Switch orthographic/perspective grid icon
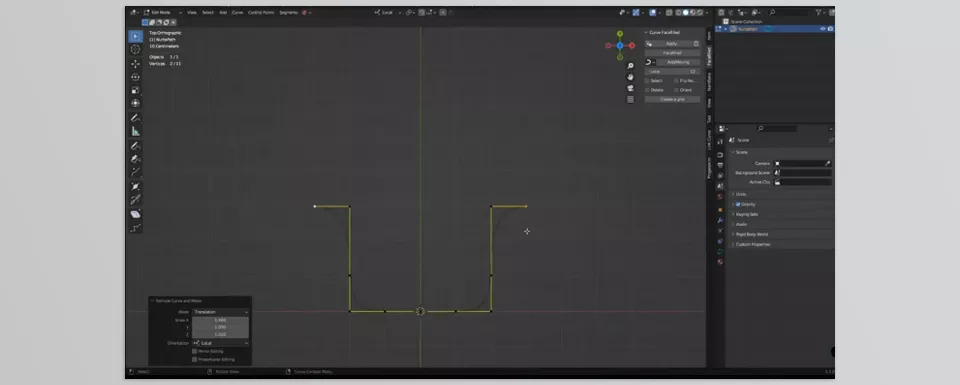 pyautogui.click(x=631, y=99)
